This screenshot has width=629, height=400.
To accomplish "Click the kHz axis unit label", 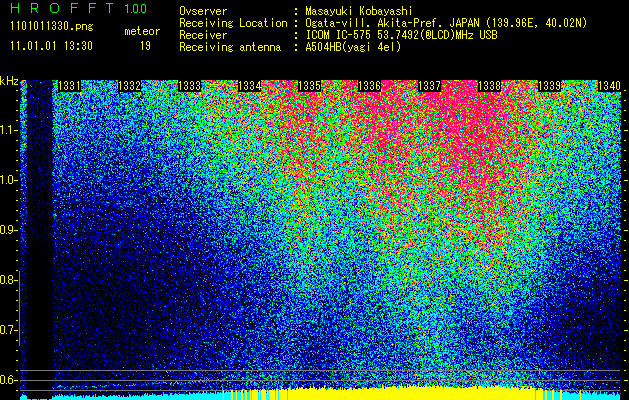I will (x=9, y=81).
